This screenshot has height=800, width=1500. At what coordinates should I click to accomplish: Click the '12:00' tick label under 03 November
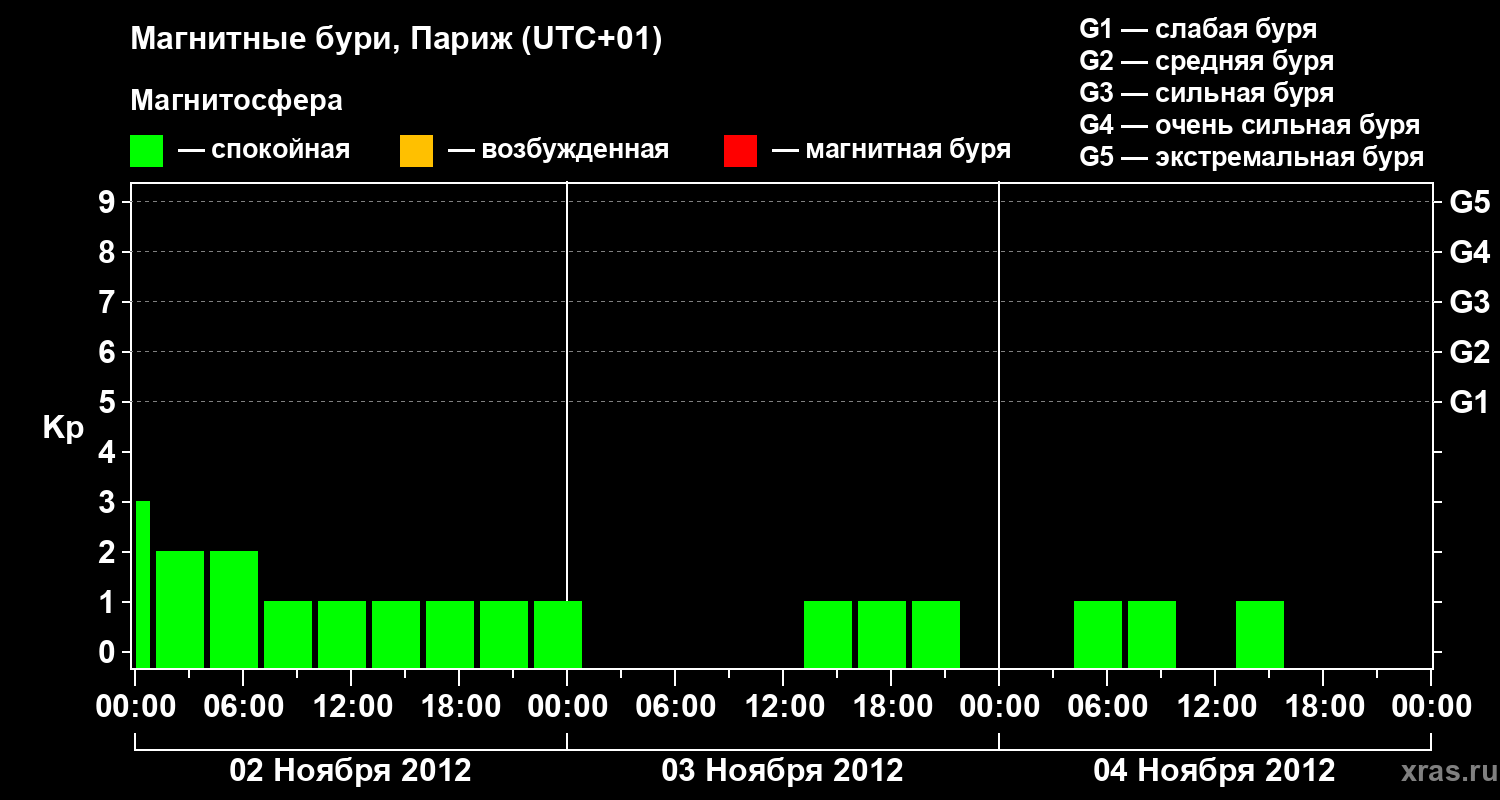[783, 706]
